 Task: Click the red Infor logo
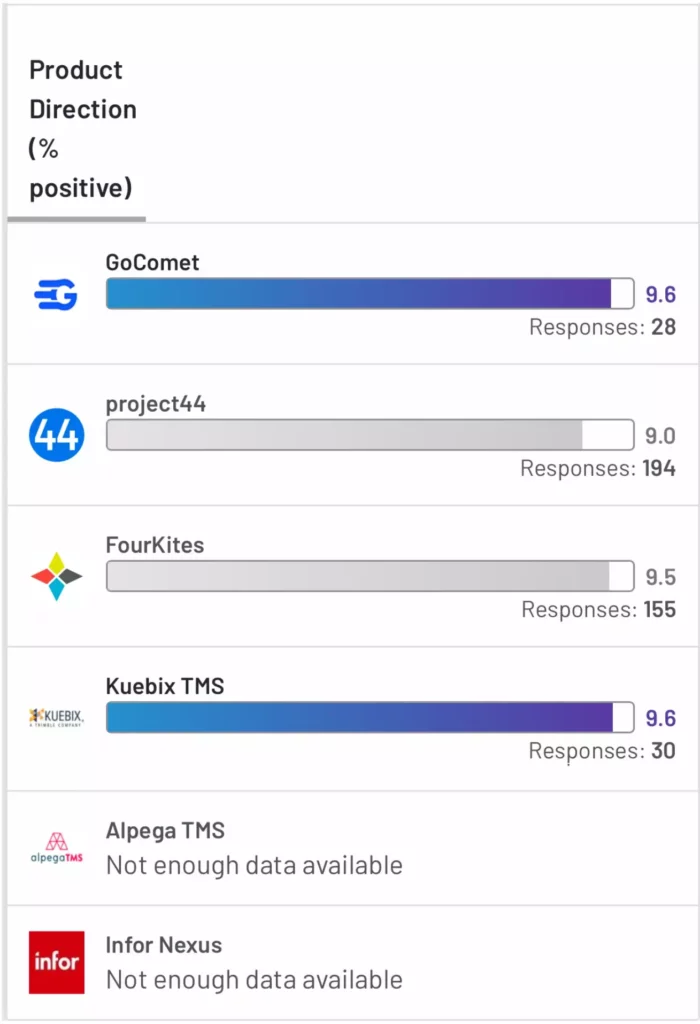pyautogui.click(x=57, y=962)
